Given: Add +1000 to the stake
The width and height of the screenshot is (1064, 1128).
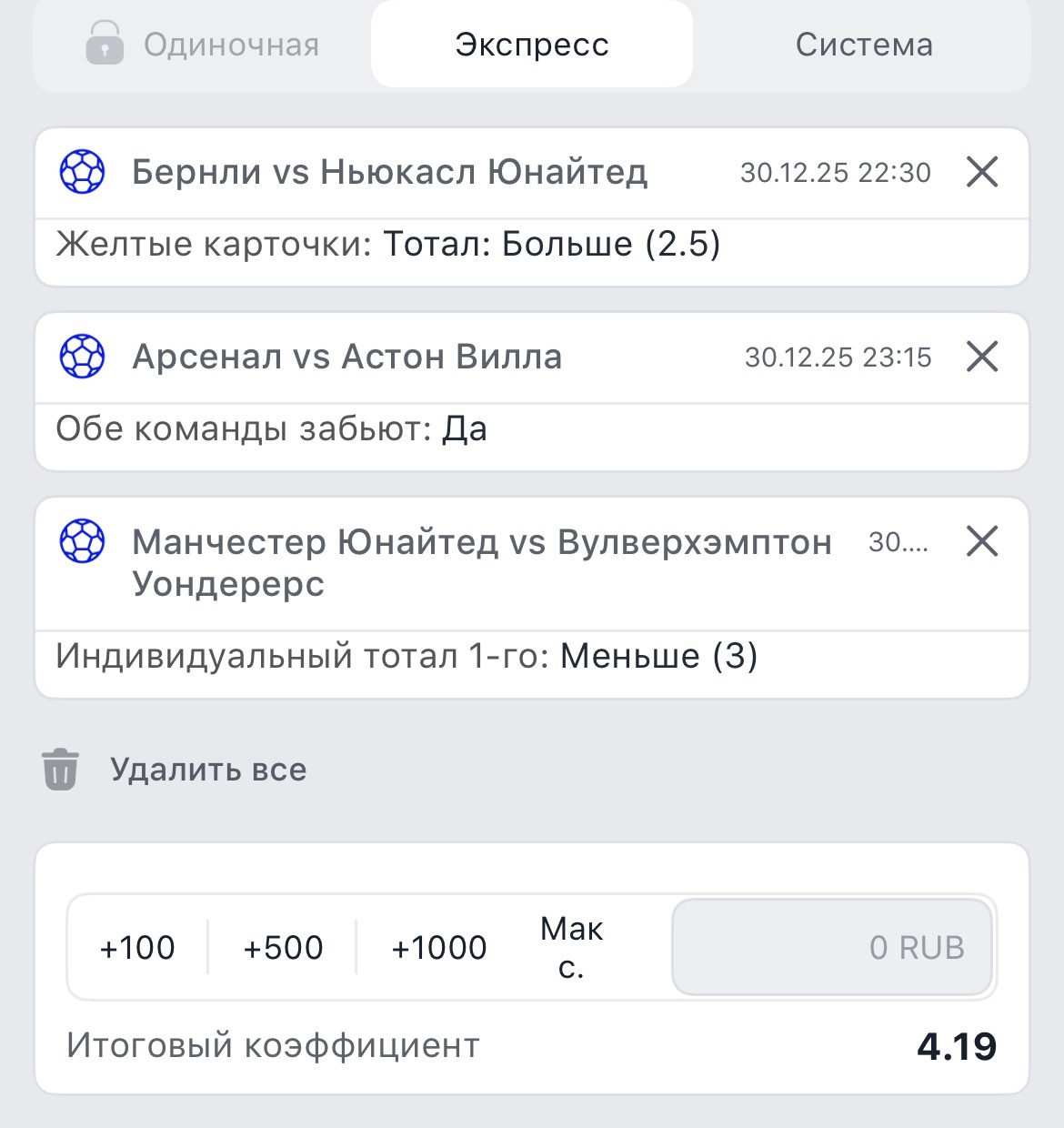Looking at the screenshot, I should pos(439,948).
